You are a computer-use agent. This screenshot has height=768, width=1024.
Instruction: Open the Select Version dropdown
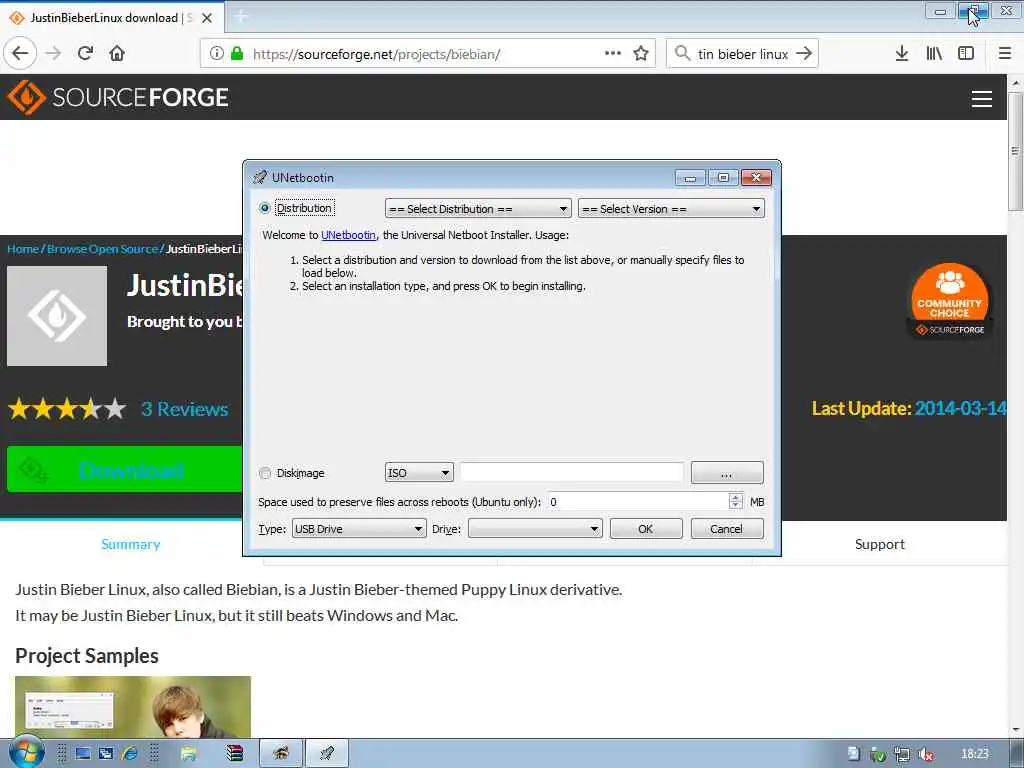point(671,209)
